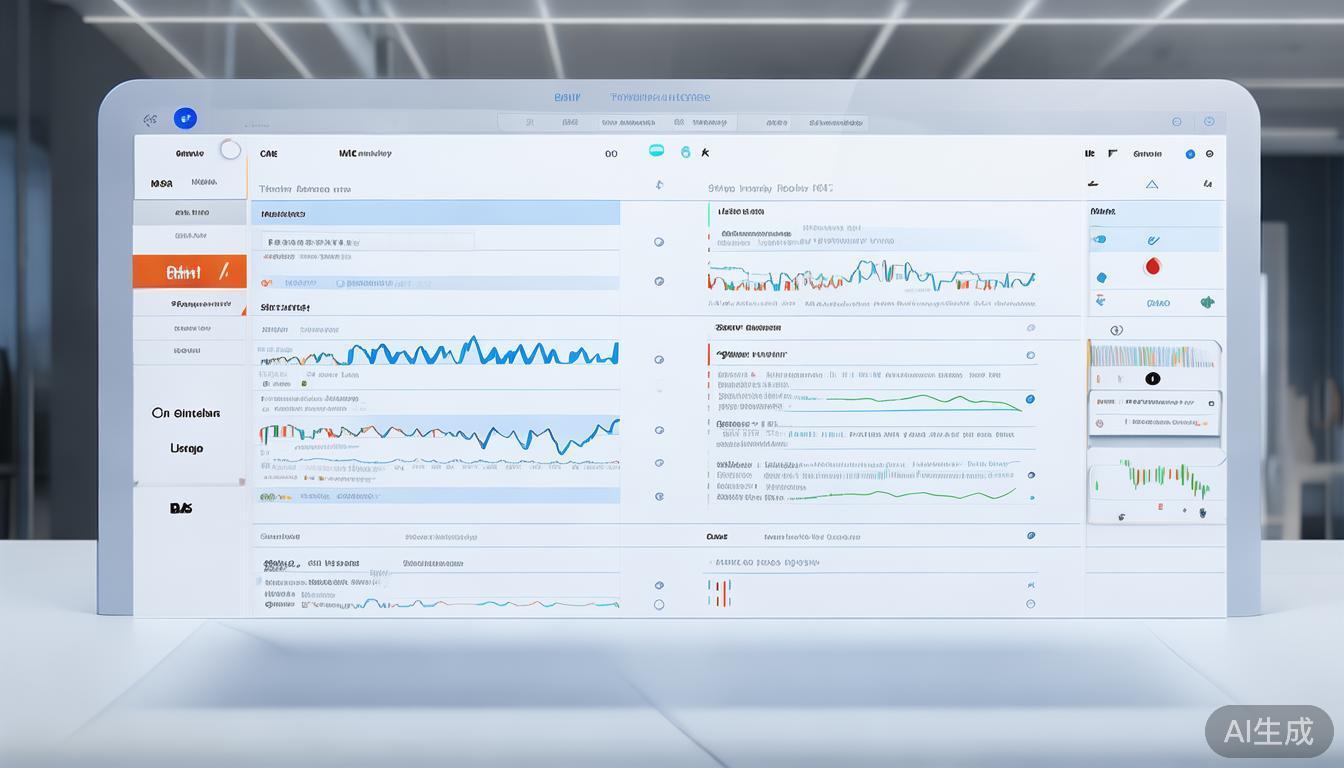The image size is (1344, 768).
Task: Toggle the blue radio beside first green line chart
Action: (x=1030, y=399)
